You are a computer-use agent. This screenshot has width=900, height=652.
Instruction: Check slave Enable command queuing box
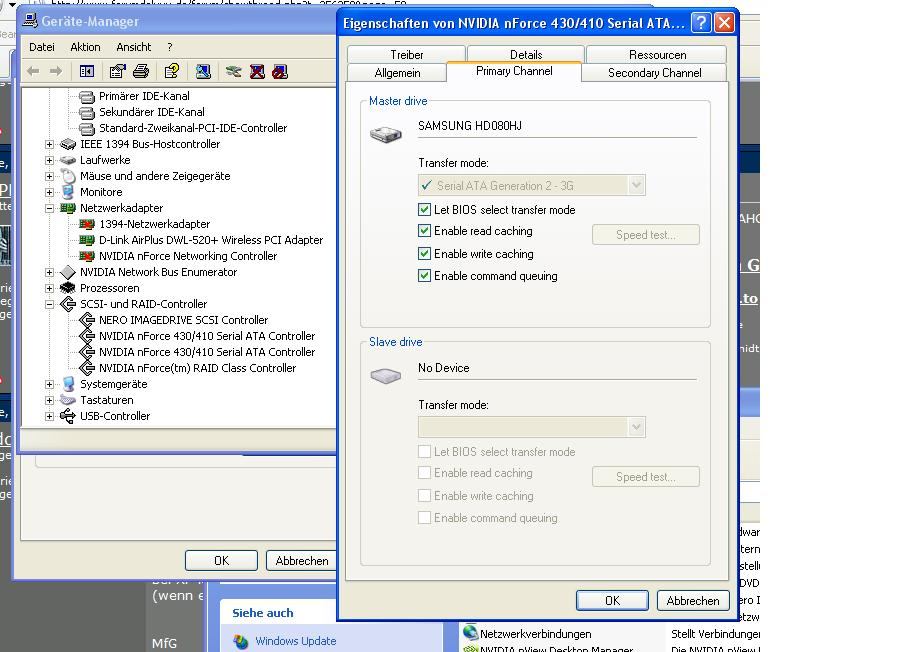click(x=424, y=518)
